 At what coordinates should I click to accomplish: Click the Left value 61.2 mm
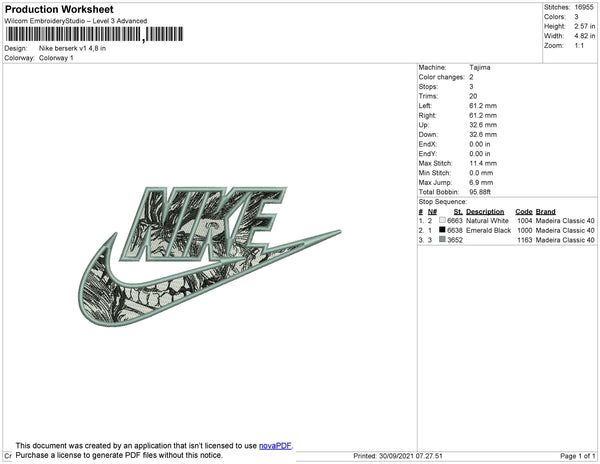tap(483, 106)
